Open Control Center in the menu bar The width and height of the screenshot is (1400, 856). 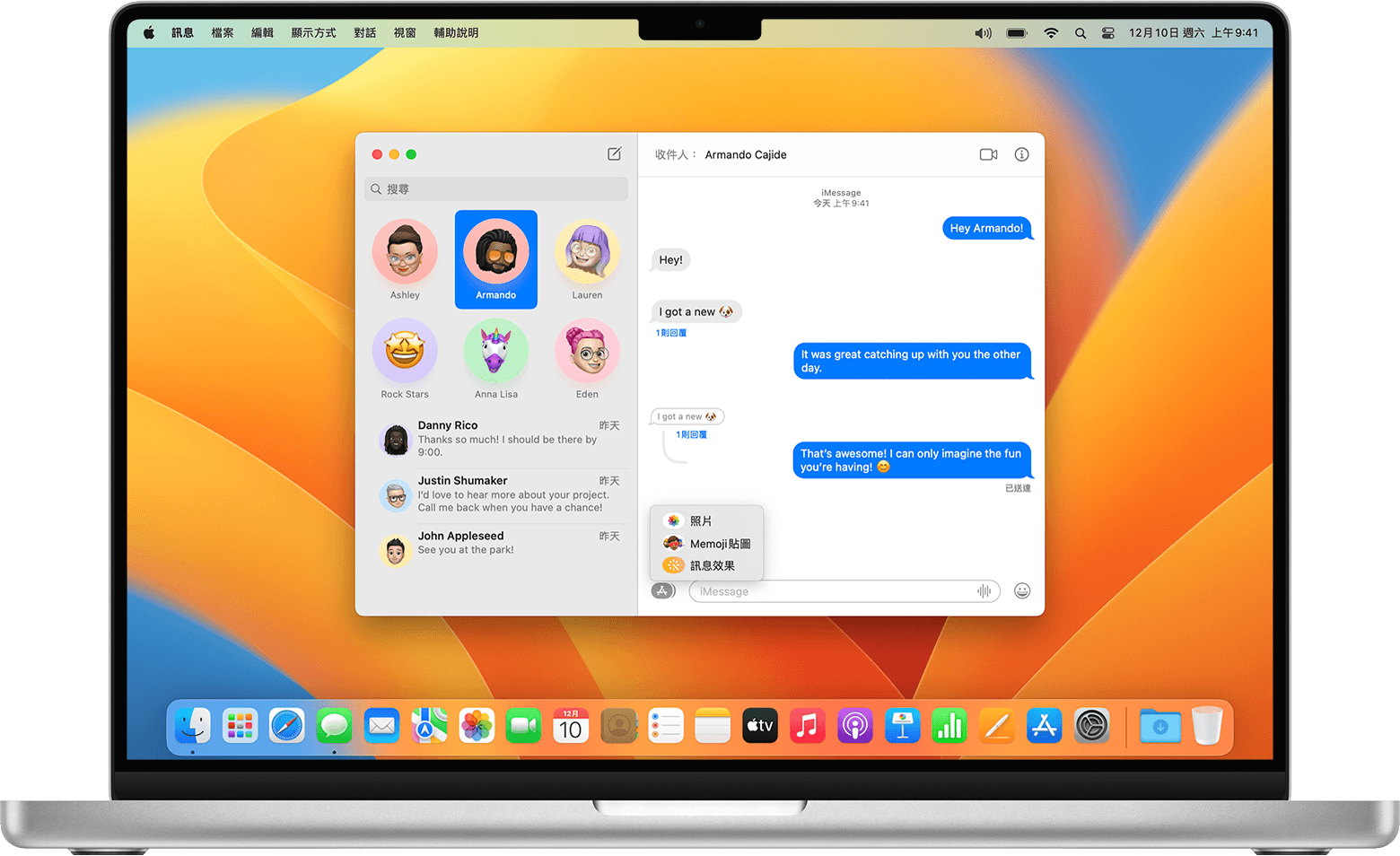[x=1108, y=32]
